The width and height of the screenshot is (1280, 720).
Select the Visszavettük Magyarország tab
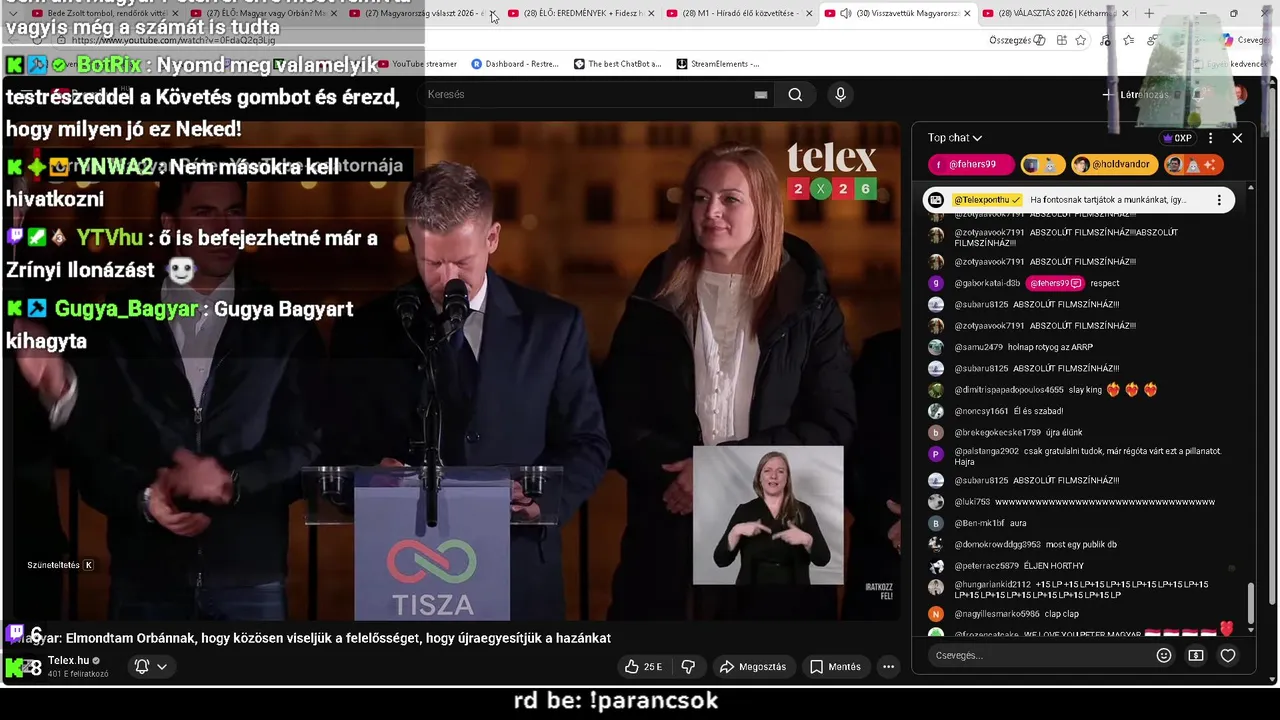[x=898, y=14]
